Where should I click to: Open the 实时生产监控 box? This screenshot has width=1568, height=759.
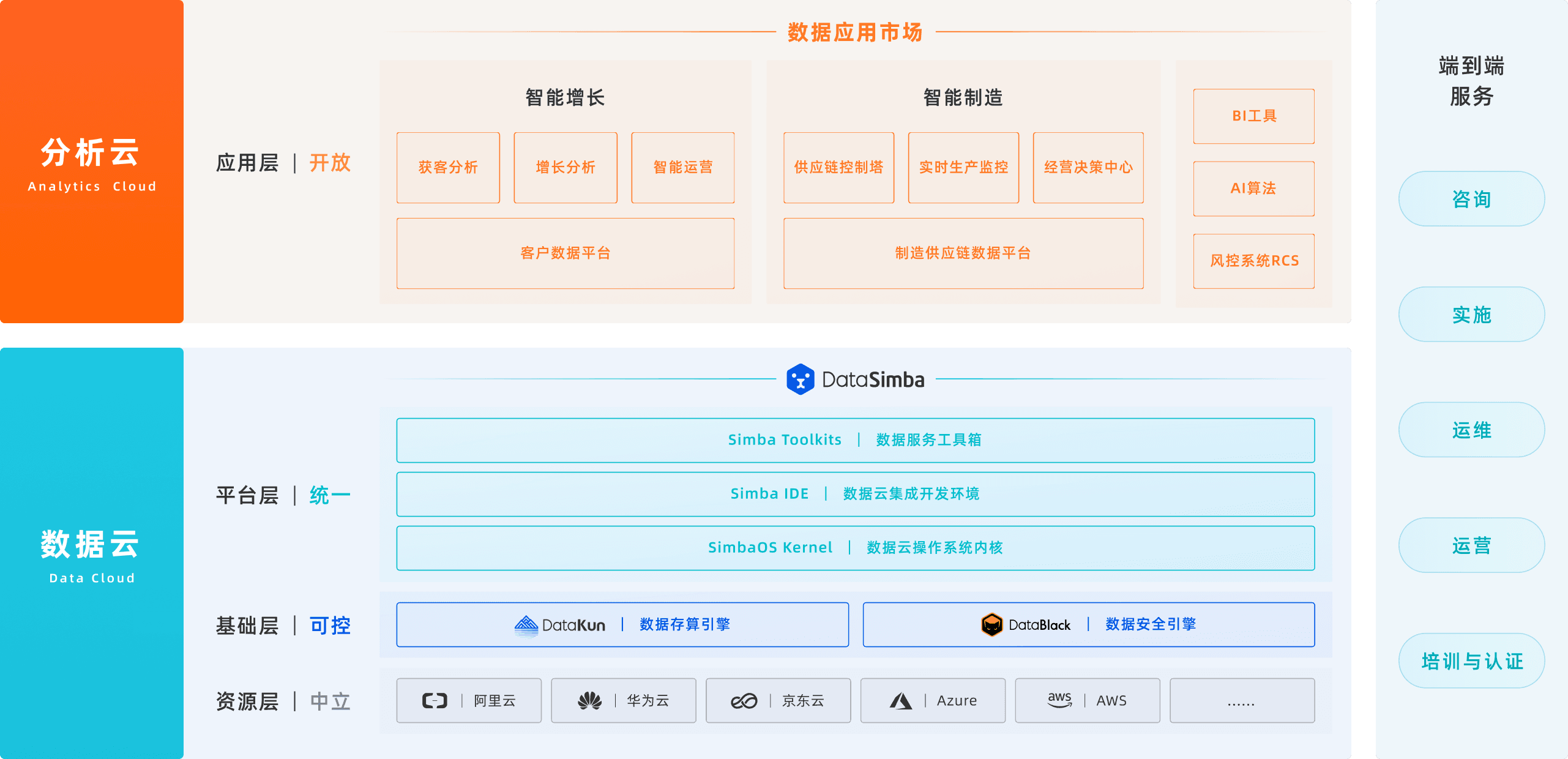coord(963,168)
